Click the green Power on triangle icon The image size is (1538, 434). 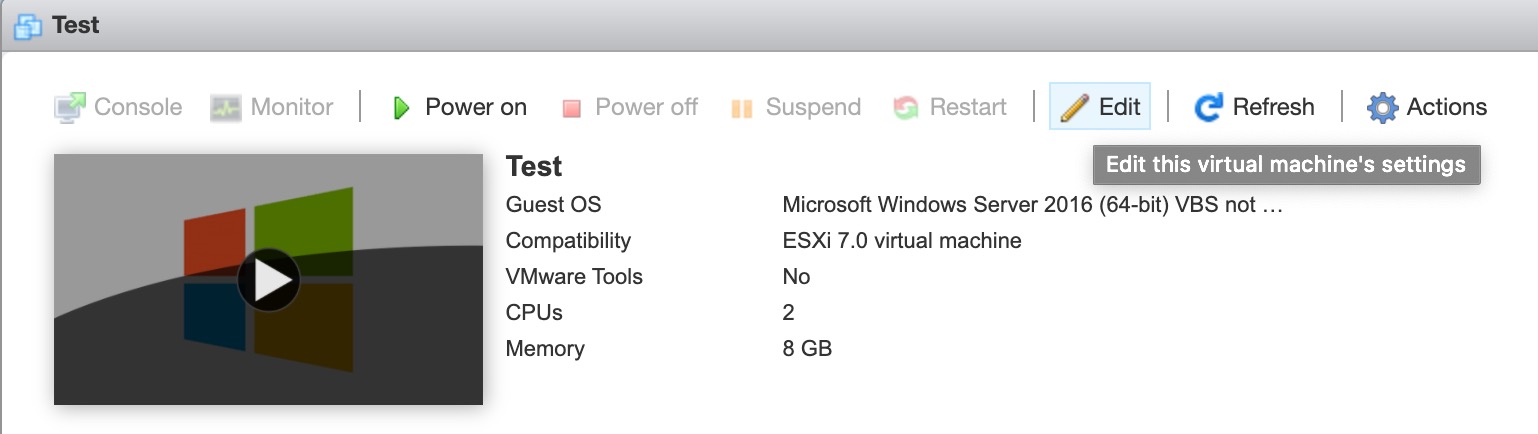(x=402, y=107)
